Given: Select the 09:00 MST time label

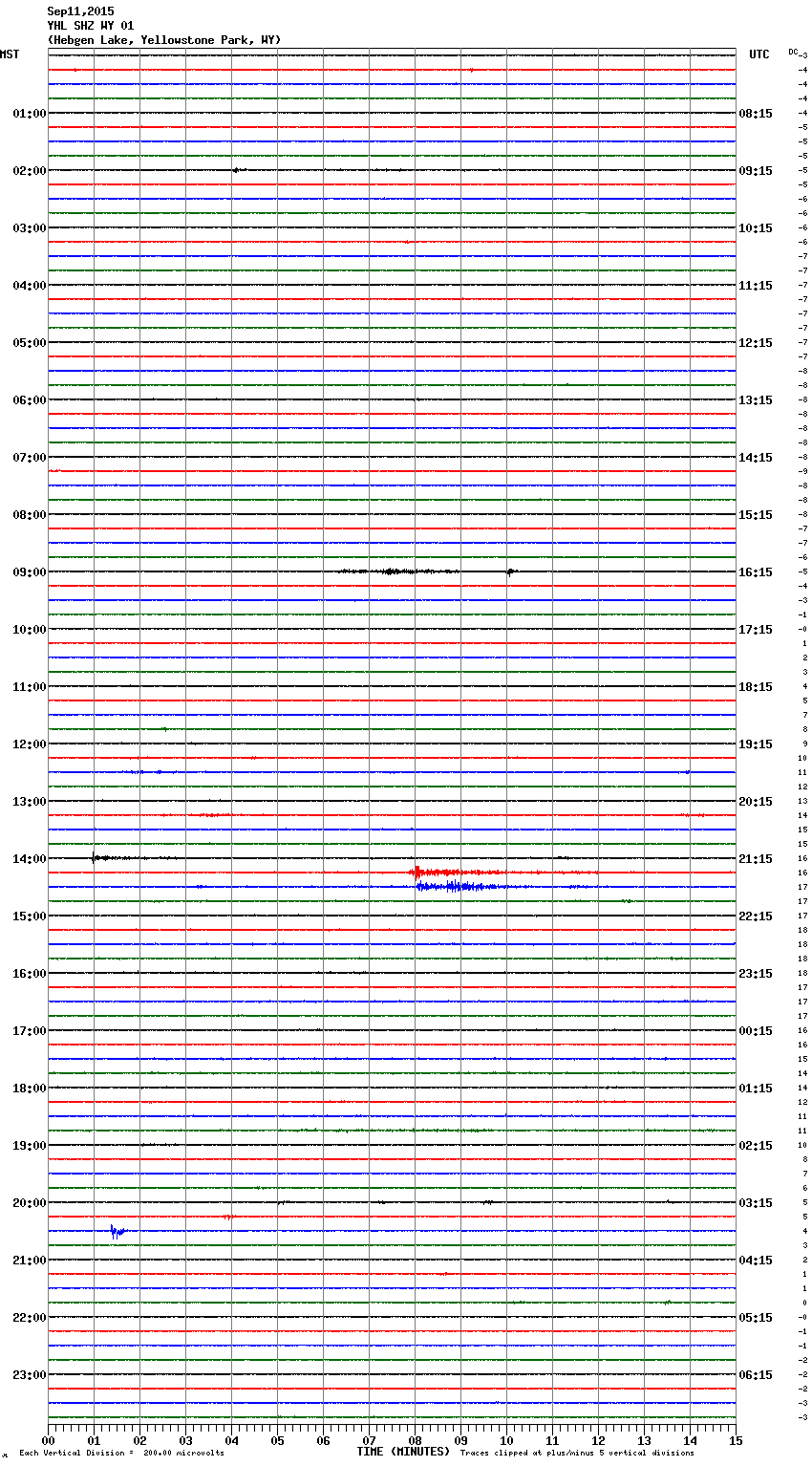Looking at the screenshot, I should pos(30,572).
